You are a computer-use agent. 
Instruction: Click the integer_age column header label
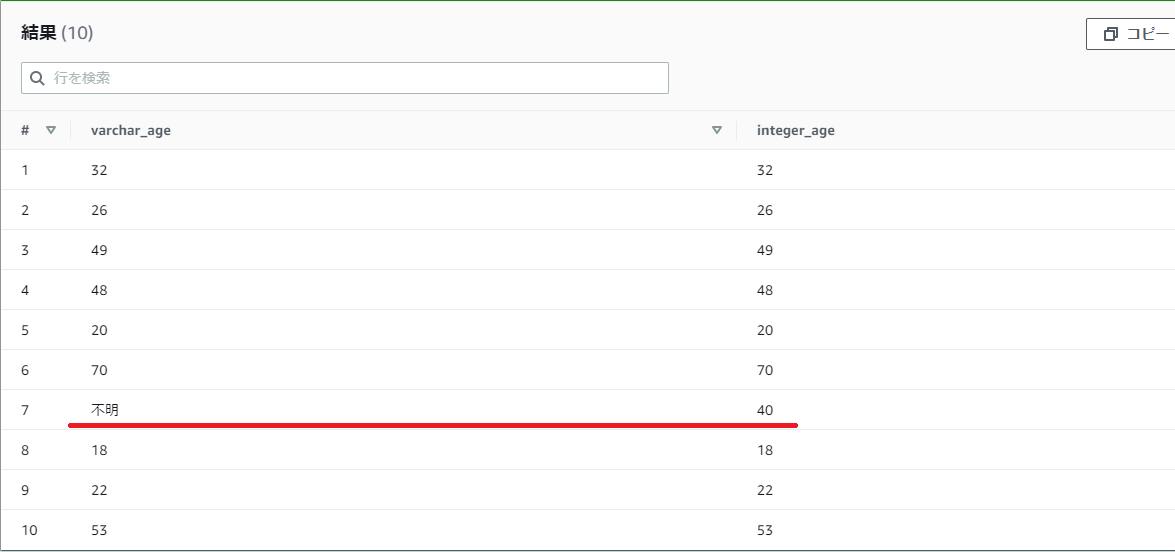click(795, 130)
